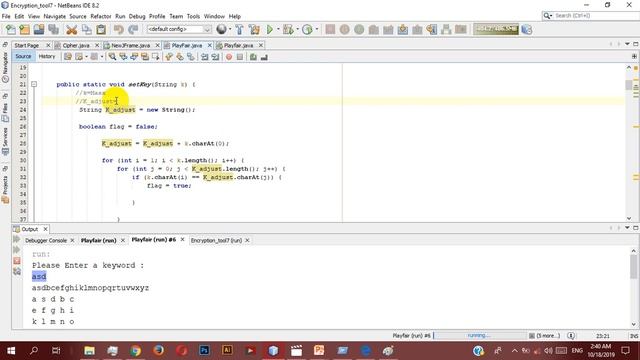Click the Copy toolbar icon
640x360 pixels.
click(x=87, y=29)
